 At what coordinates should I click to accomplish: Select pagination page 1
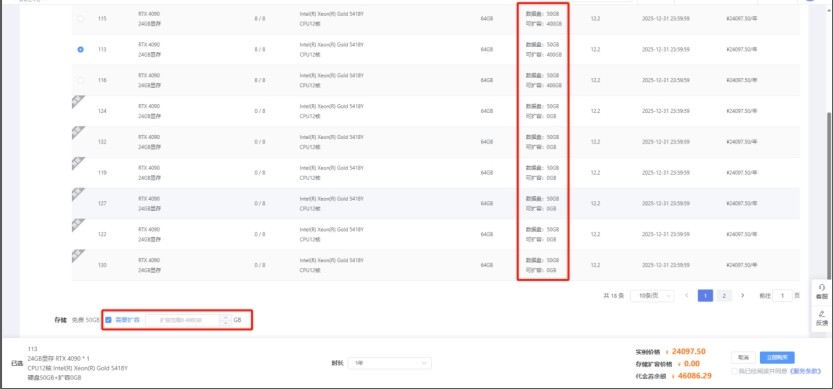coord(705,295)
